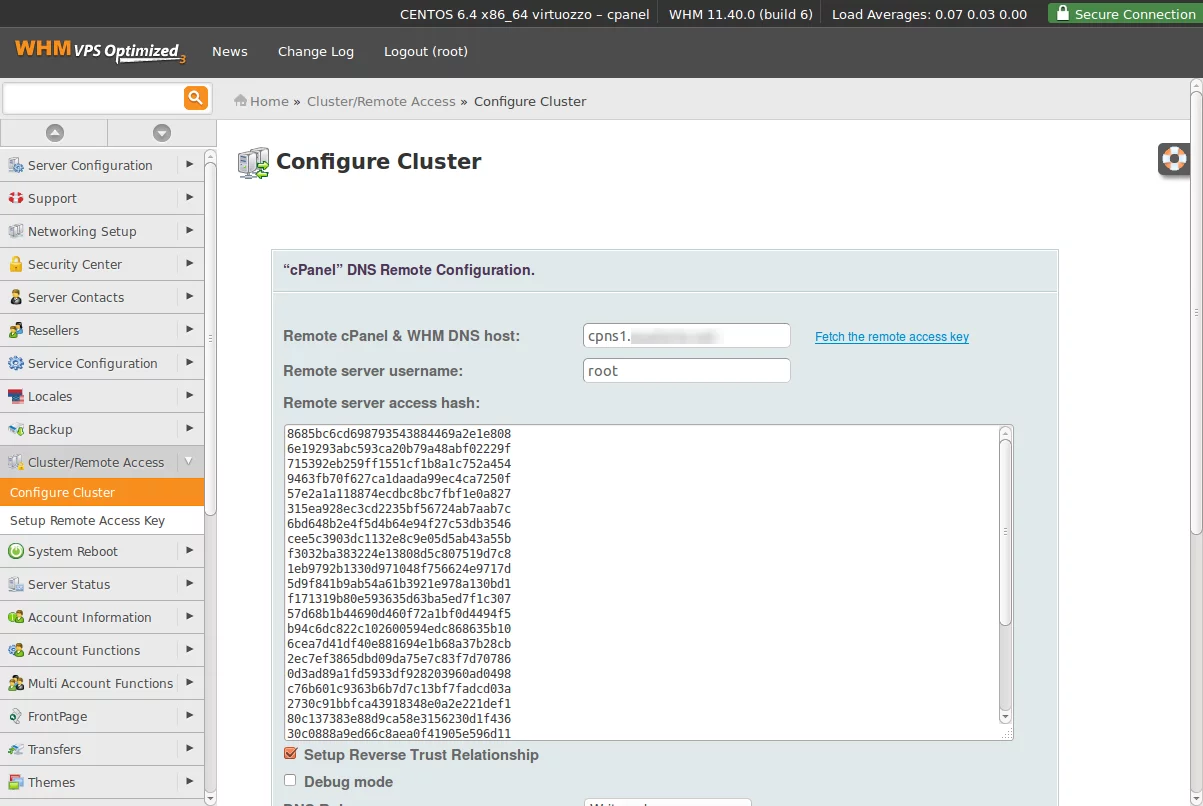This screenshot has width=1203, height=806.
Task: Click the Cluster/Remote Access icon
Action: point(15,462)
